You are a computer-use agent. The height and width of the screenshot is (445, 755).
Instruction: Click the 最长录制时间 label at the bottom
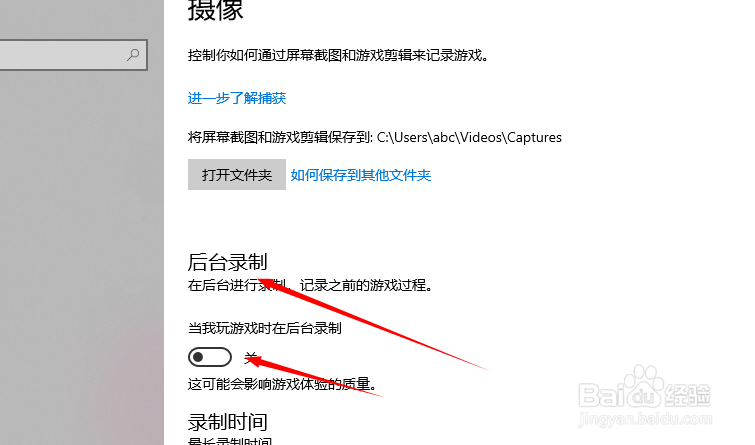click(230, 440)
